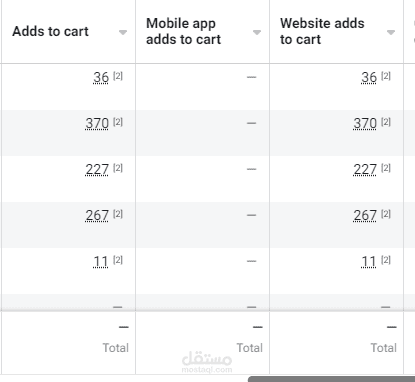The image size is (415, 382).
Task: Open Mobile app adds to cart column dropdown
Action: pyautogui.click(x=257, y=32)
